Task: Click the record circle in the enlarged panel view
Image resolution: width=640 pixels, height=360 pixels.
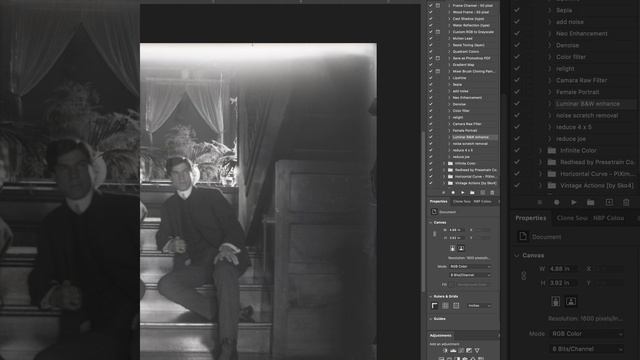Action: [556, 202]
